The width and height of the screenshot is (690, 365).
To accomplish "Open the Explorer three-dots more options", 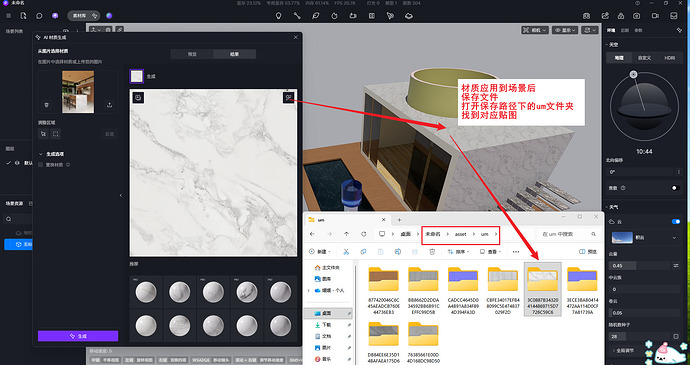I will click(x=516, y=252).
